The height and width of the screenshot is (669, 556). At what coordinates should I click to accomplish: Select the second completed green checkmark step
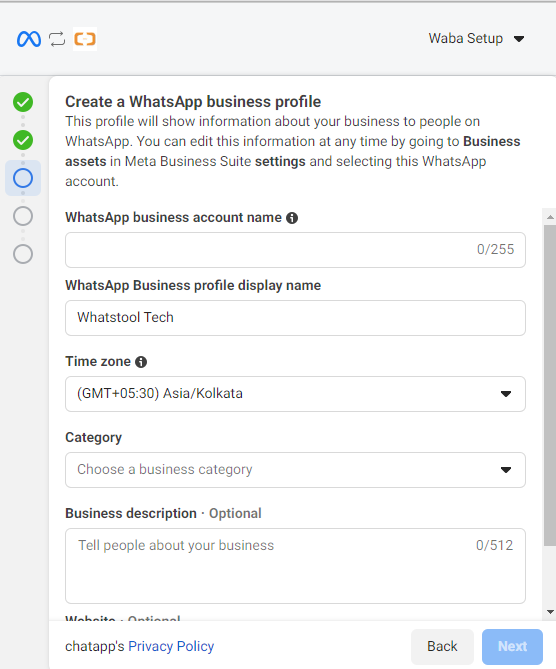(x=23, y=140)
